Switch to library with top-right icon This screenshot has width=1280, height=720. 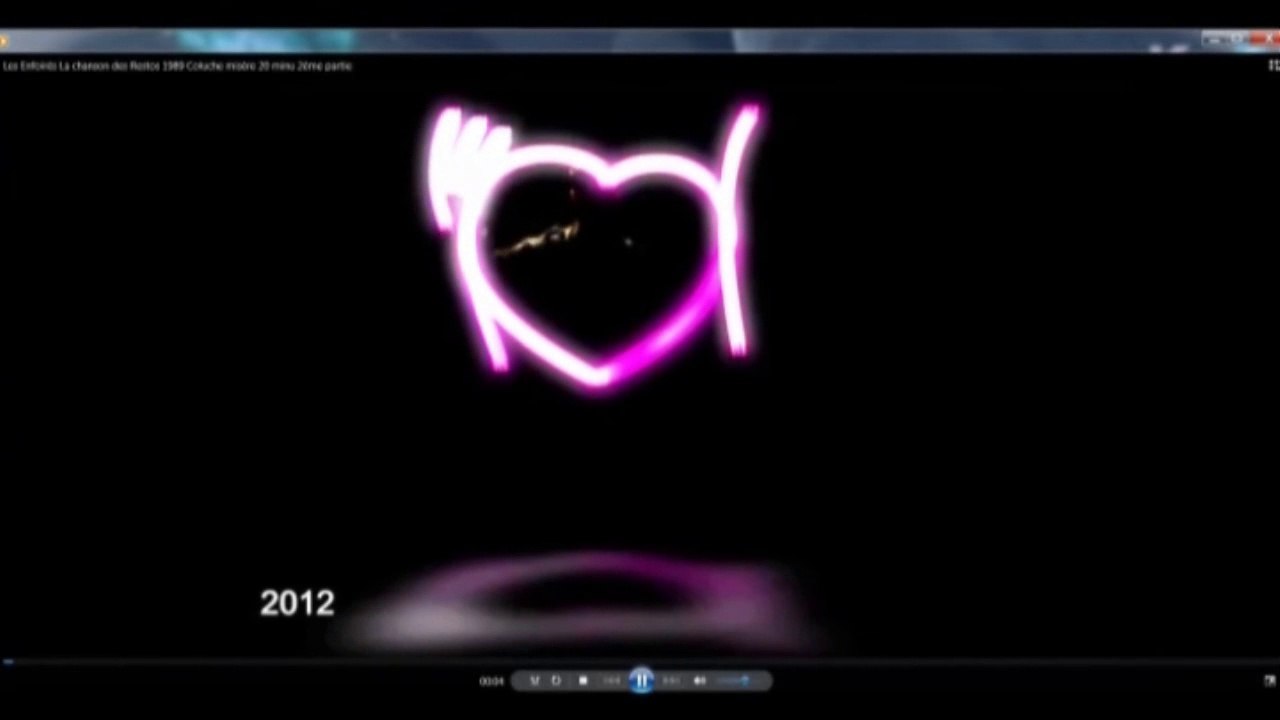(x=1273, y=66)
